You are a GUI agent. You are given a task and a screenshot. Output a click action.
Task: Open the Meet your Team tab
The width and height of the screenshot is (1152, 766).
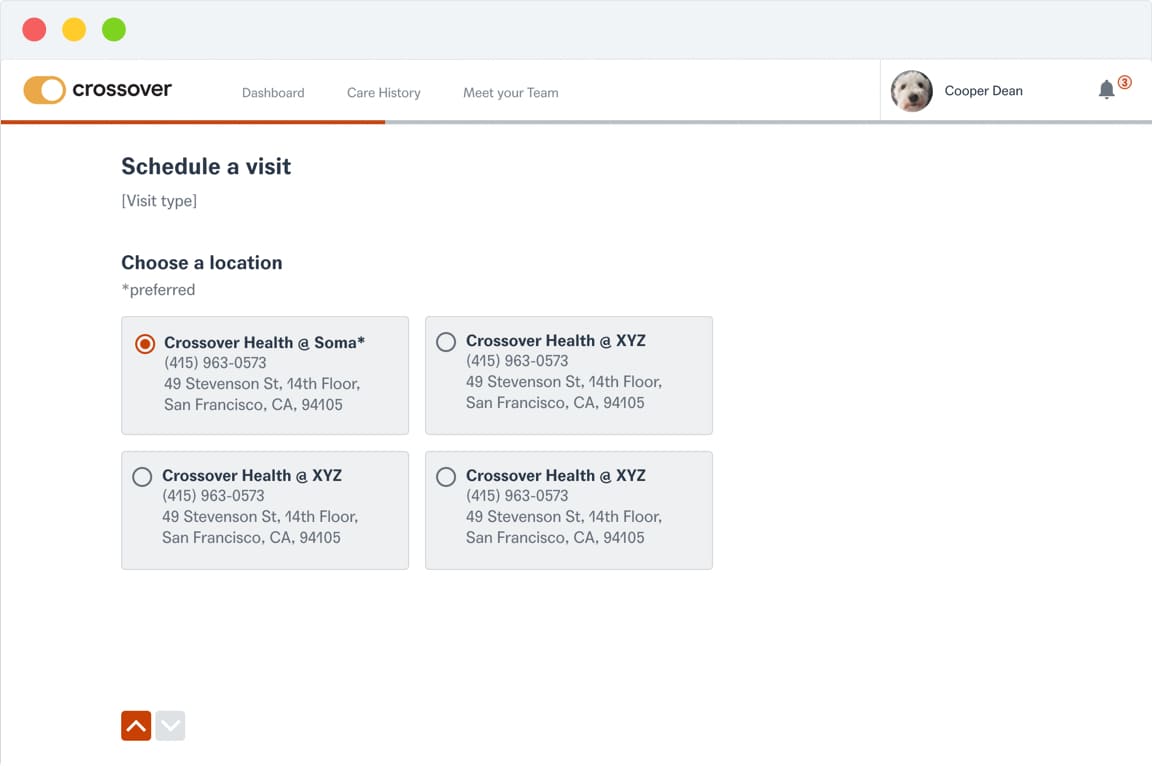coord(511,93)
